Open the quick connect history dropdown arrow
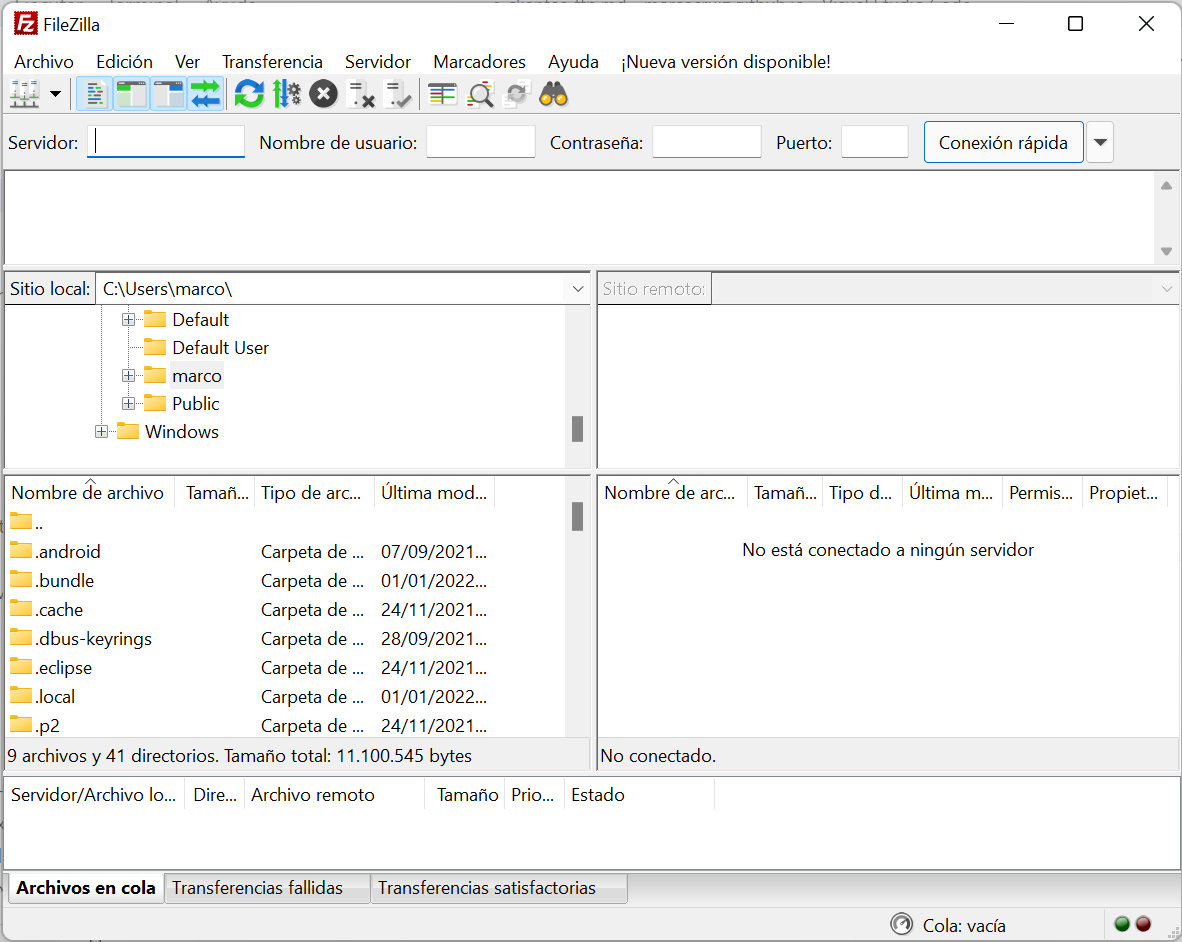Viewport: 1182px width, 942px height. tap(1100, 142)
